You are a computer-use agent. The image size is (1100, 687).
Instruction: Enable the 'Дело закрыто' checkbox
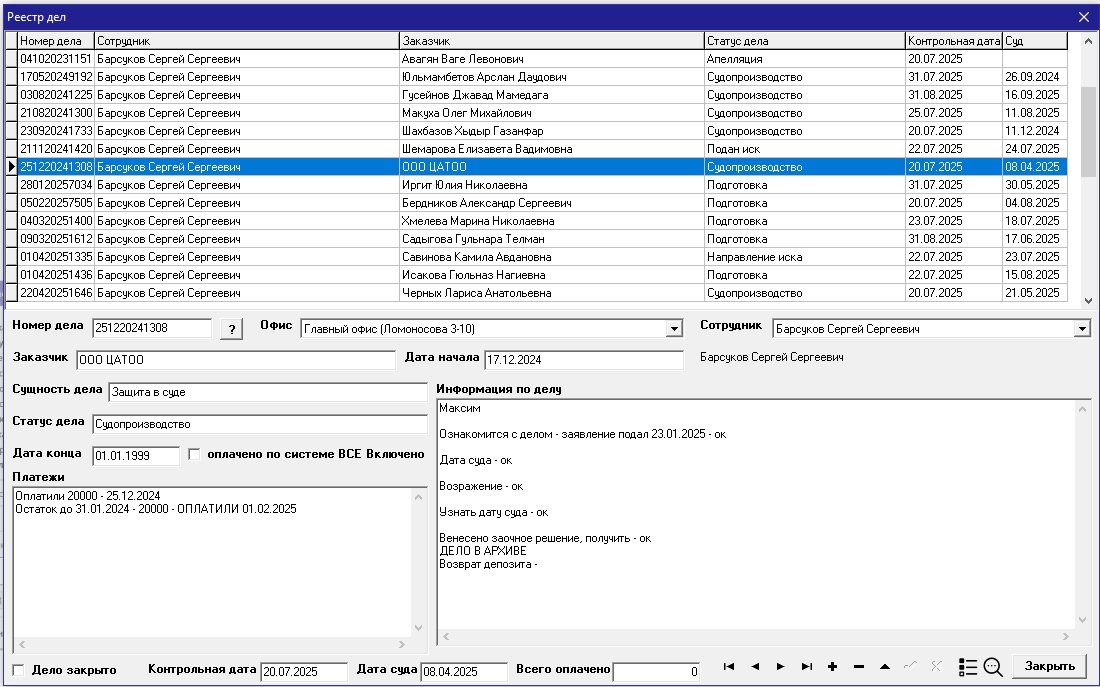(19, 670)
